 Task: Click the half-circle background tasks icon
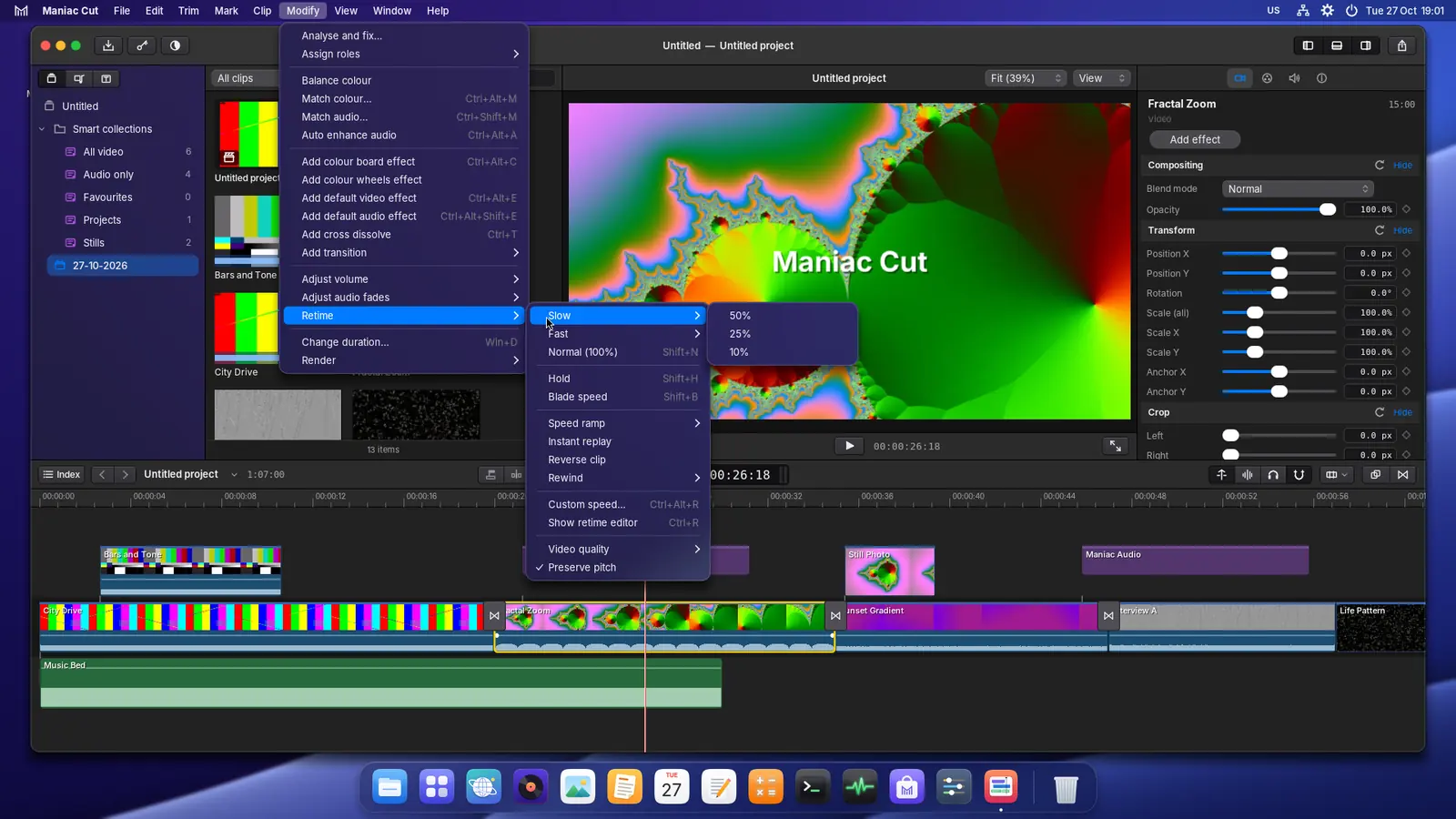175,45
